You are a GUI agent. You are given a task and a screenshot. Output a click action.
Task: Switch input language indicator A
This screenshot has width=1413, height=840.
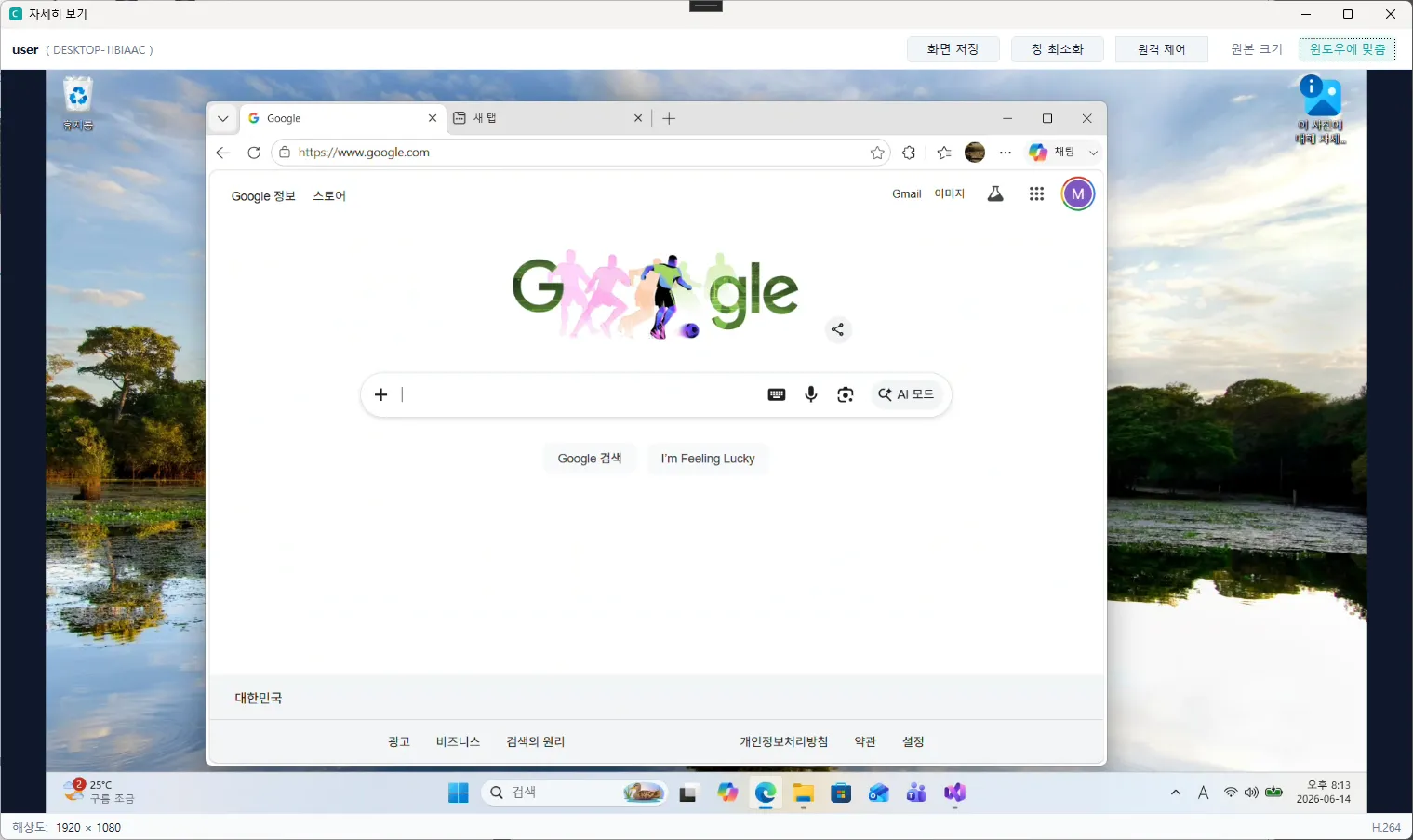coord(1203,793)
